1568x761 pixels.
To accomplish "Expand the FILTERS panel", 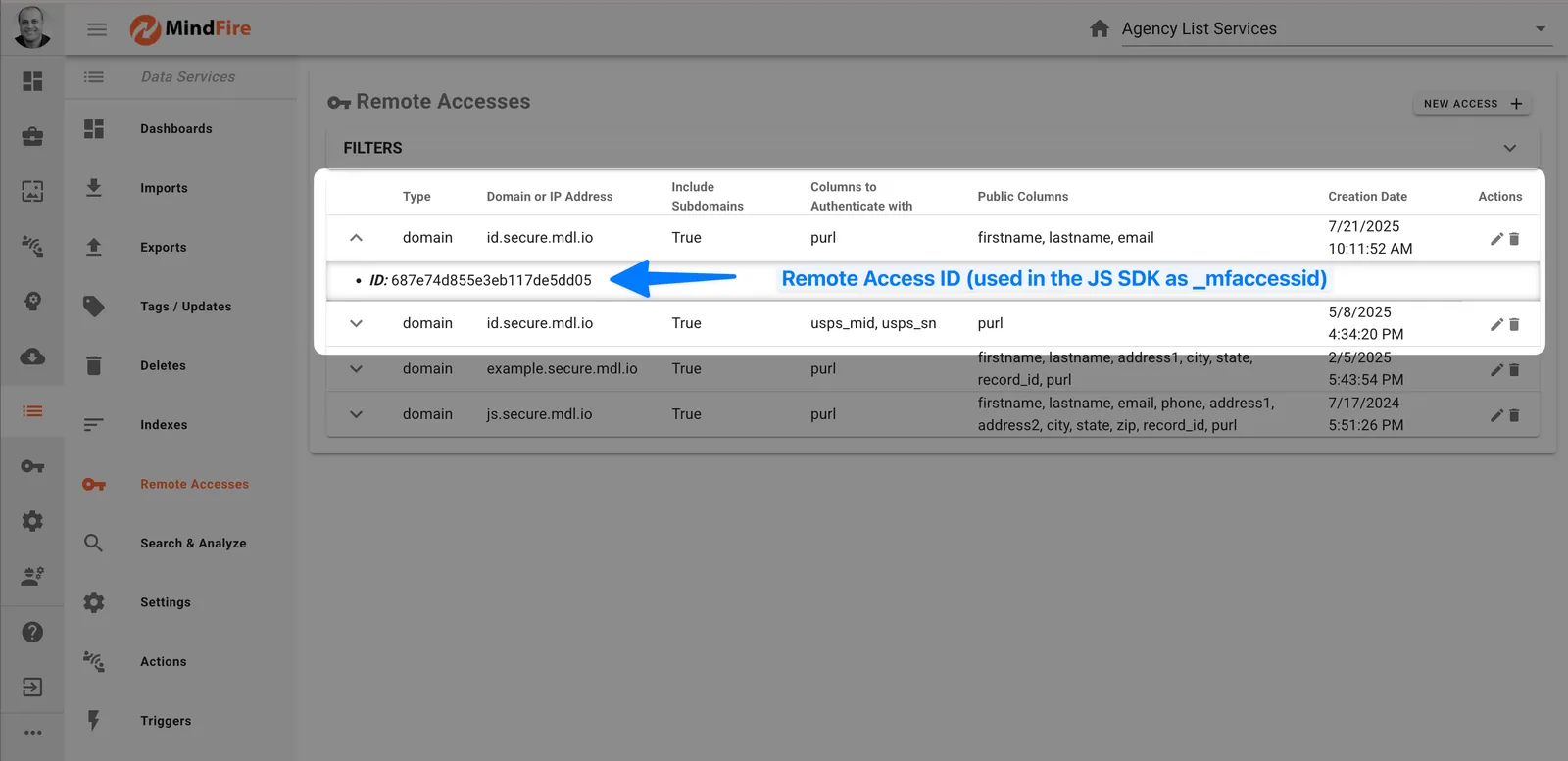I will coord(1509,148).
